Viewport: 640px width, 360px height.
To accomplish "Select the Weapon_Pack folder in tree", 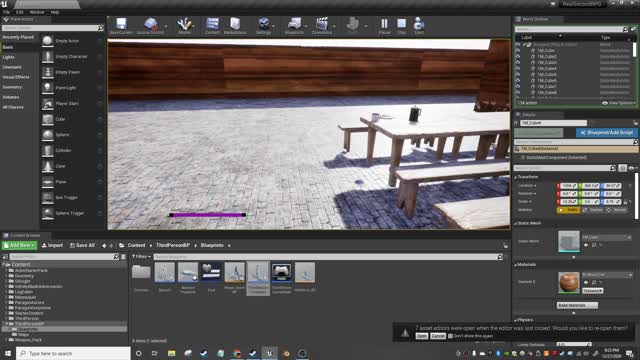I will point(29,340).
